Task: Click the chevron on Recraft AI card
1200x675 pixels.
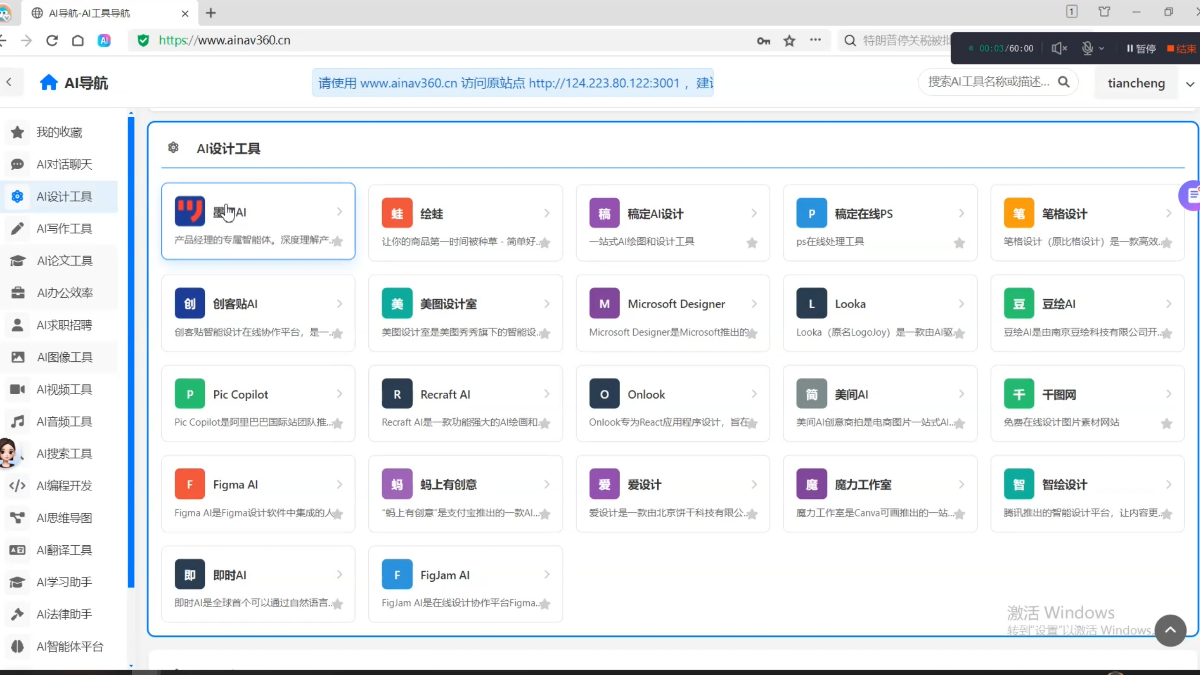Action: (547, 394)
